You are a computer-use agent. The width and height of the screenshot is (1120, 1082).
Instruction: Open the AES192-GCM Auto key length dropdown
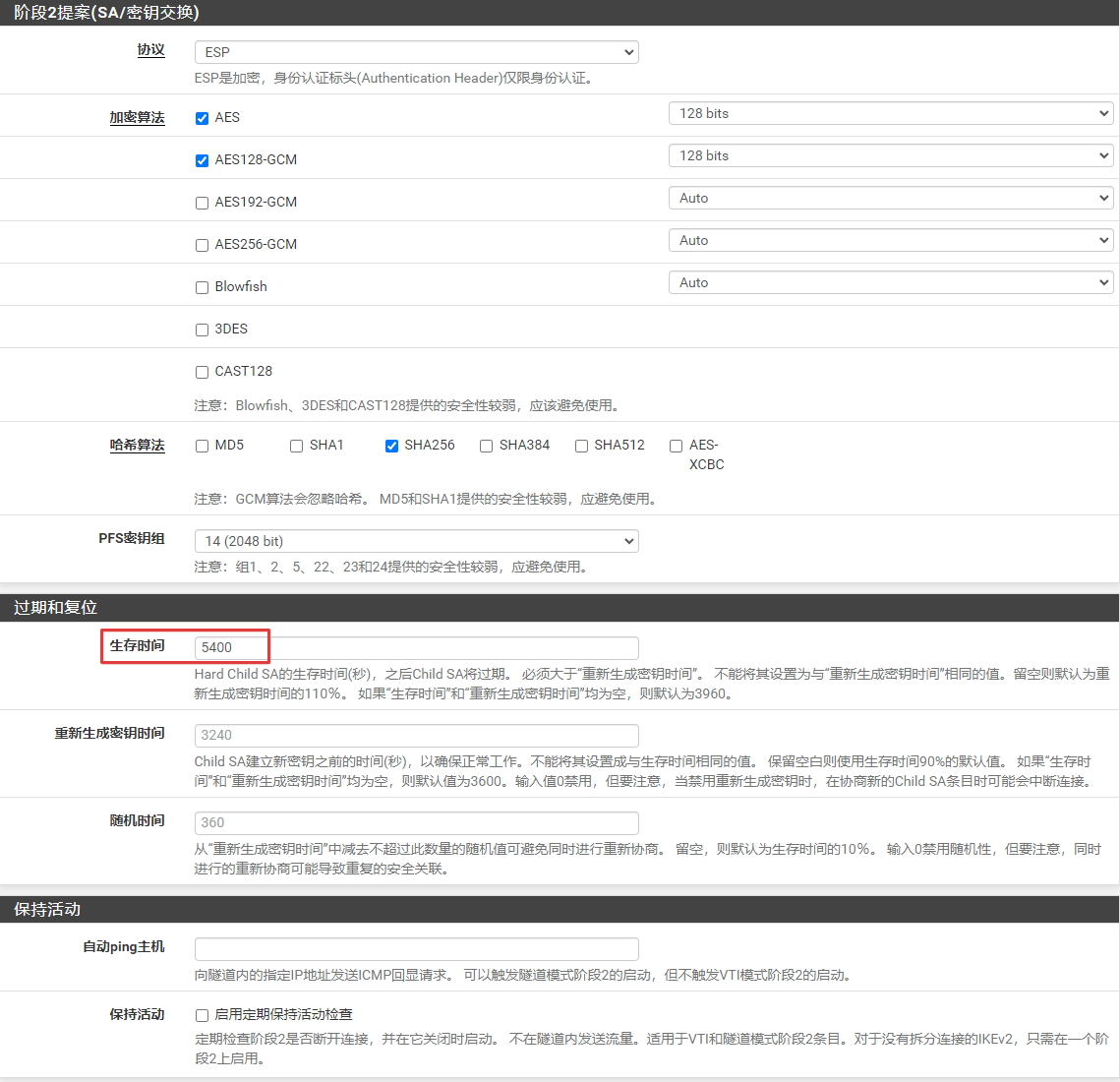coord(891,199)
